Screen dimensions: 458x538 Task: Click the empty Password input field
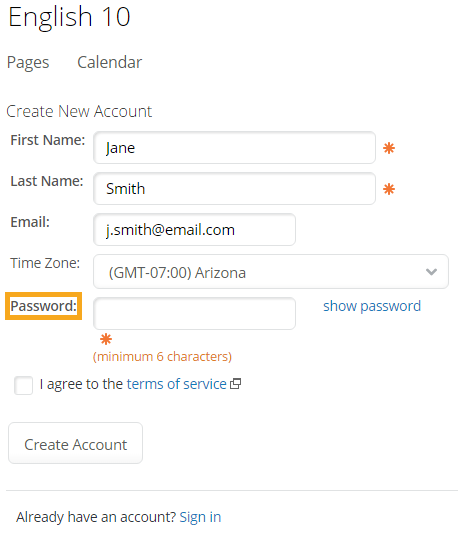[x=195, y=313]
